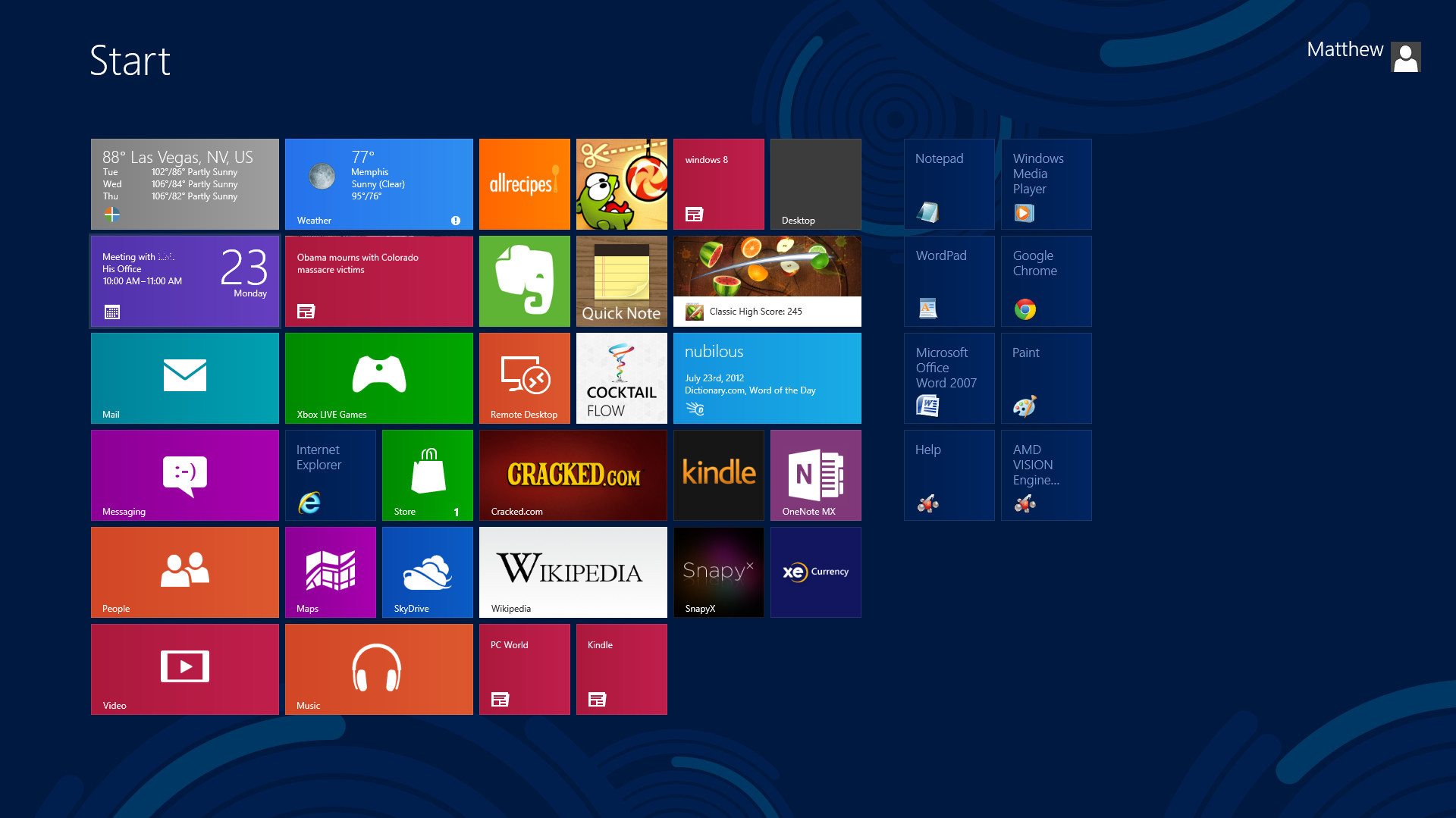Launch the Music headphones tile
This screenshot has width=1456, height=818.
point(378,669)
